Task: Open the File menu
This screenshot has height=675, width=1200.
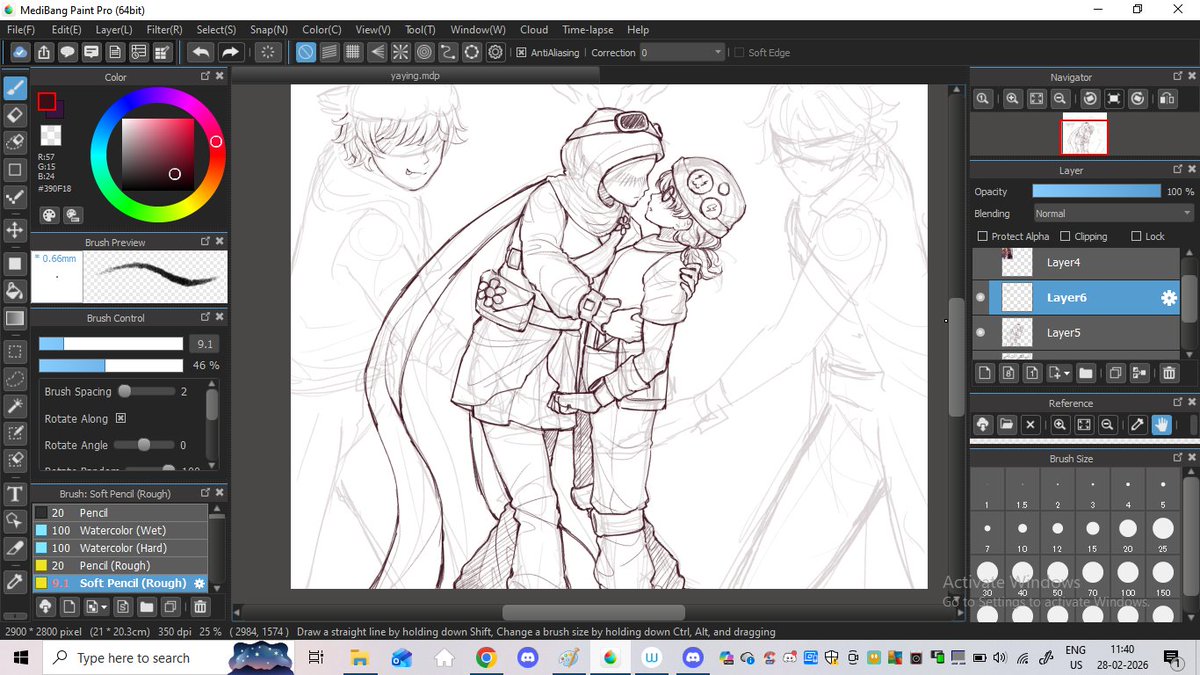Action: [21, 30]
